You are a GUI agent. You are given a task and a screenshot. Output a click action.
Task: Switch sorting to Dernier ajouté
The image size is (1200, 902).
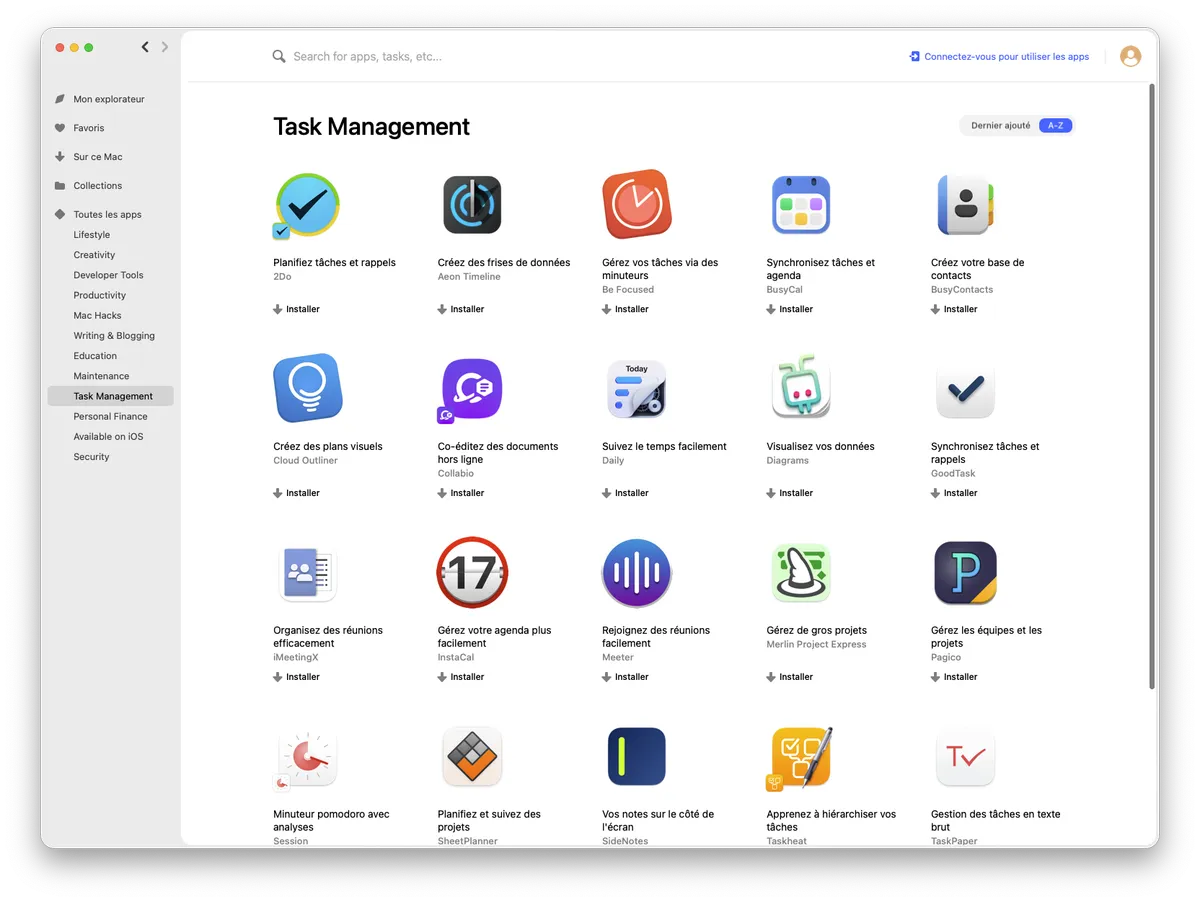pos(1000,126)
